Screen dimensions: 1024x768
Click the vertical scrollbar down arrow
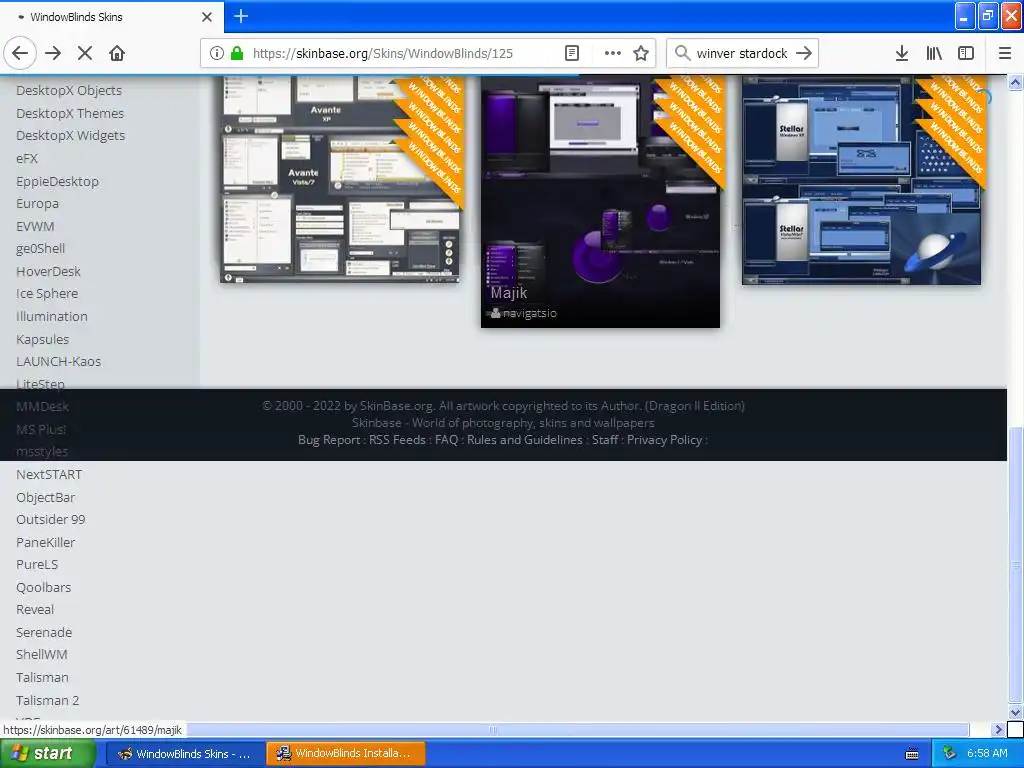click(1016, 712)
